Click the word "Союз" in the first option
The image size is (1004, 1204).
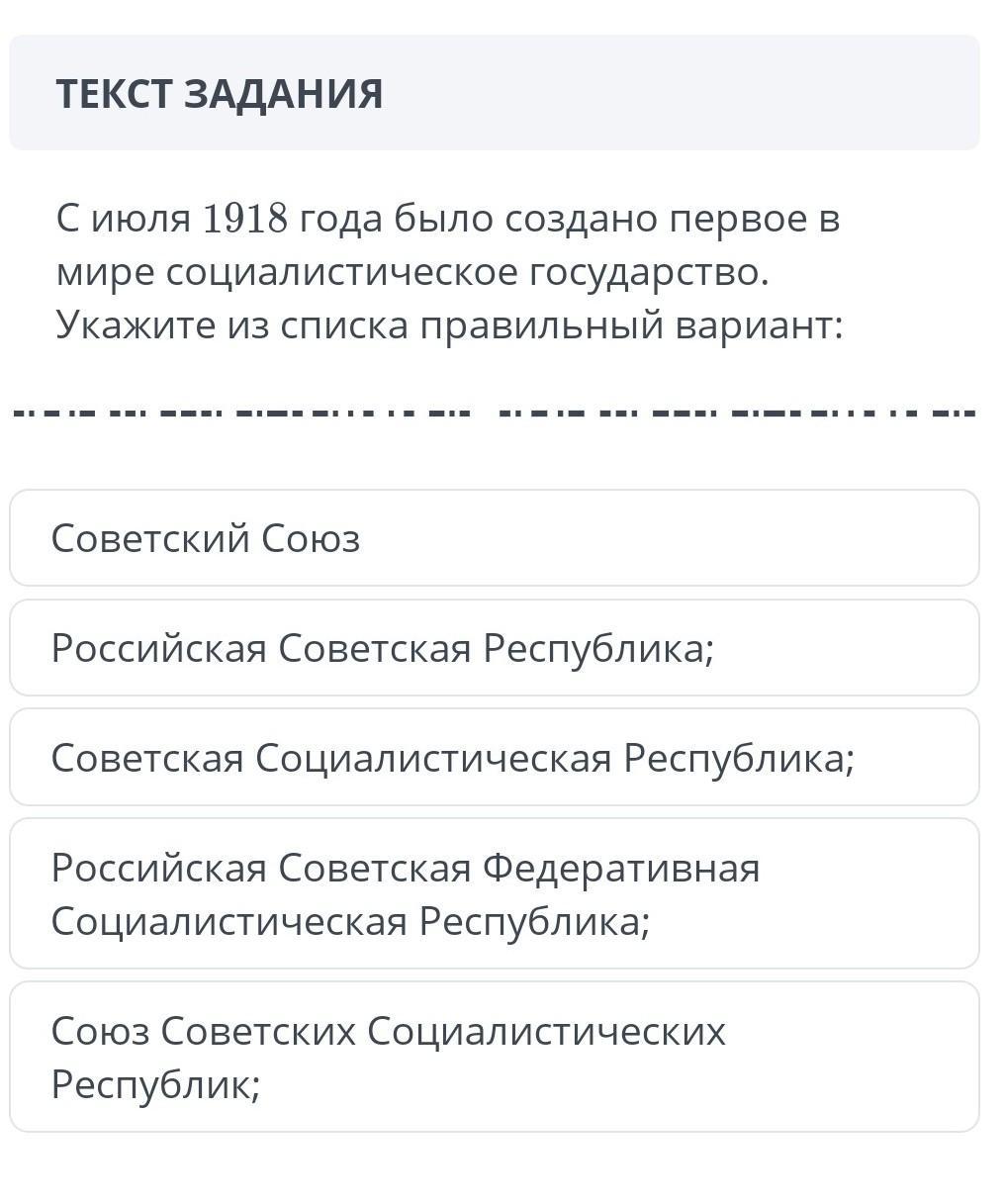coord(311,539)
